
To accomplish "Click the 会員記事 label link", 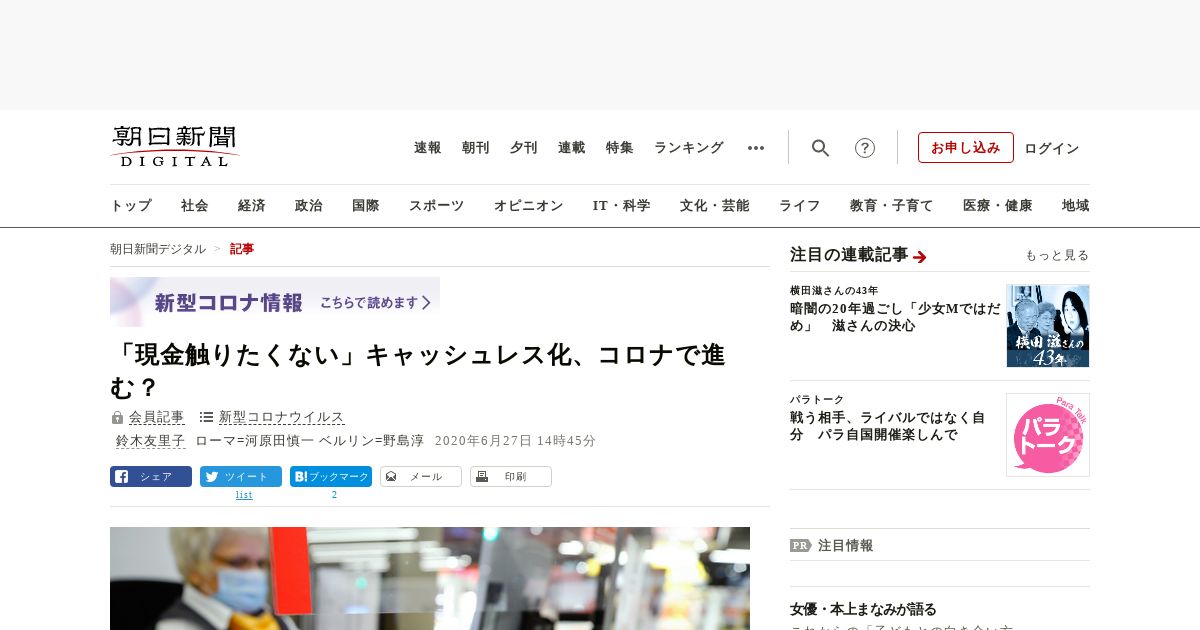I will click(157, 417).
